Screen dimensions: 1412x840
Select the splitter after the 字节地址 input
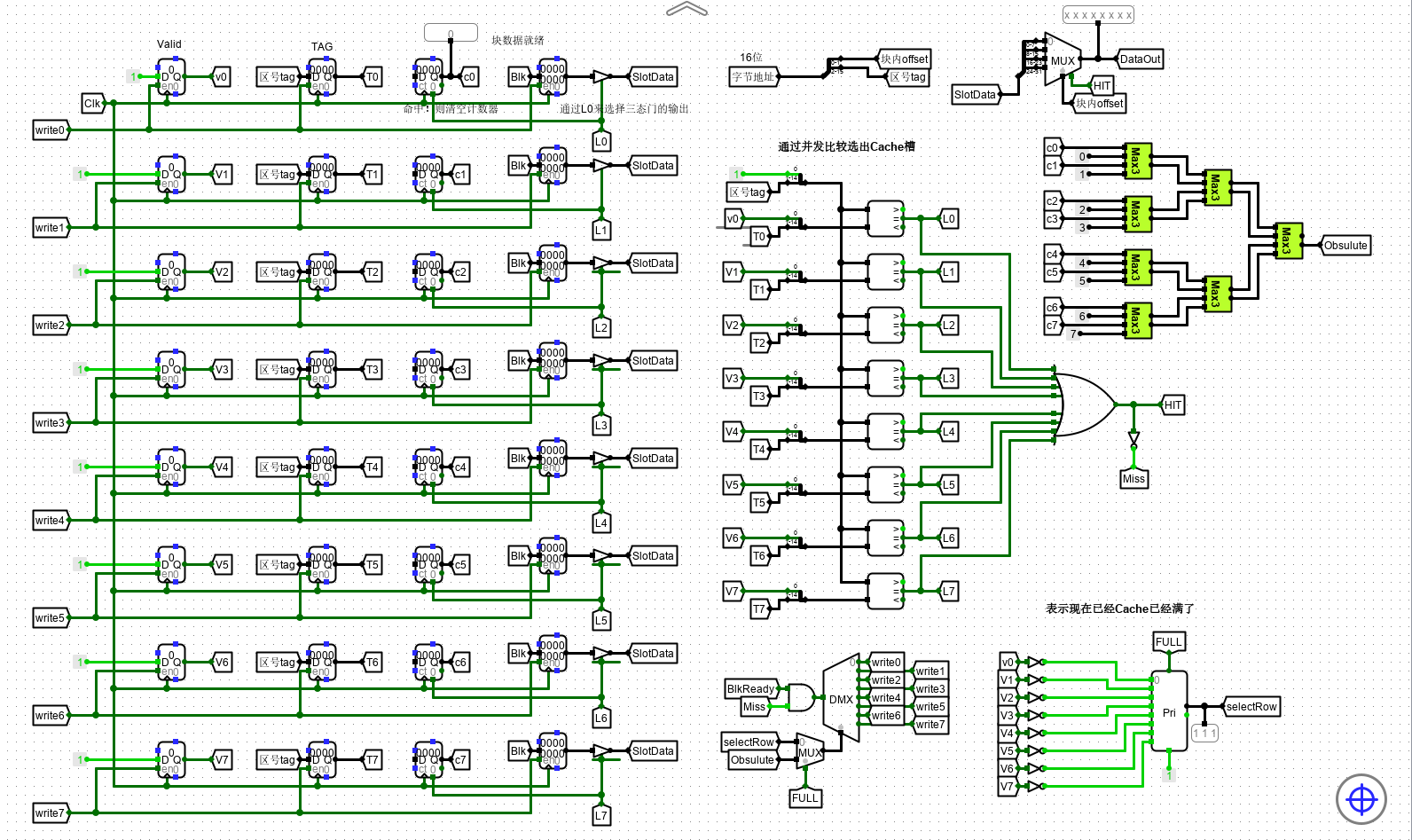835,67
